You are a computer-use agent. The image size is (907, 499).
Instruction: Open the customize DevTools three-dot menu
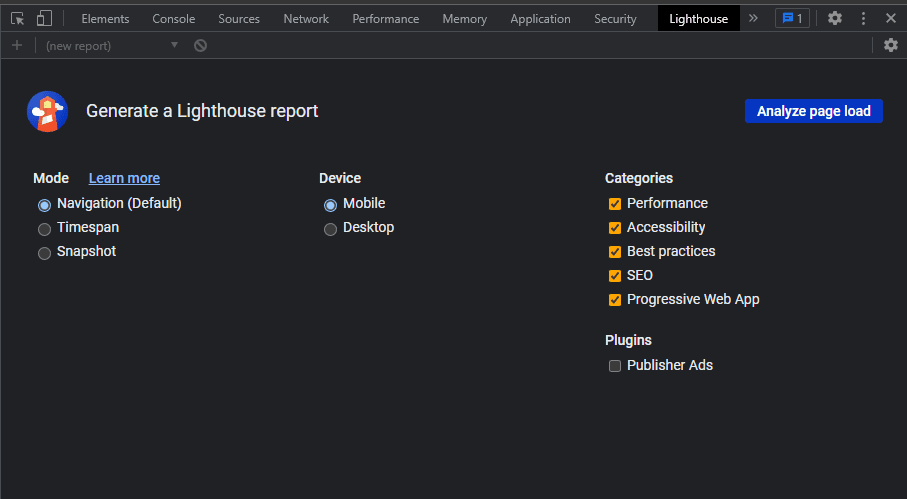(x=863, y=19)
